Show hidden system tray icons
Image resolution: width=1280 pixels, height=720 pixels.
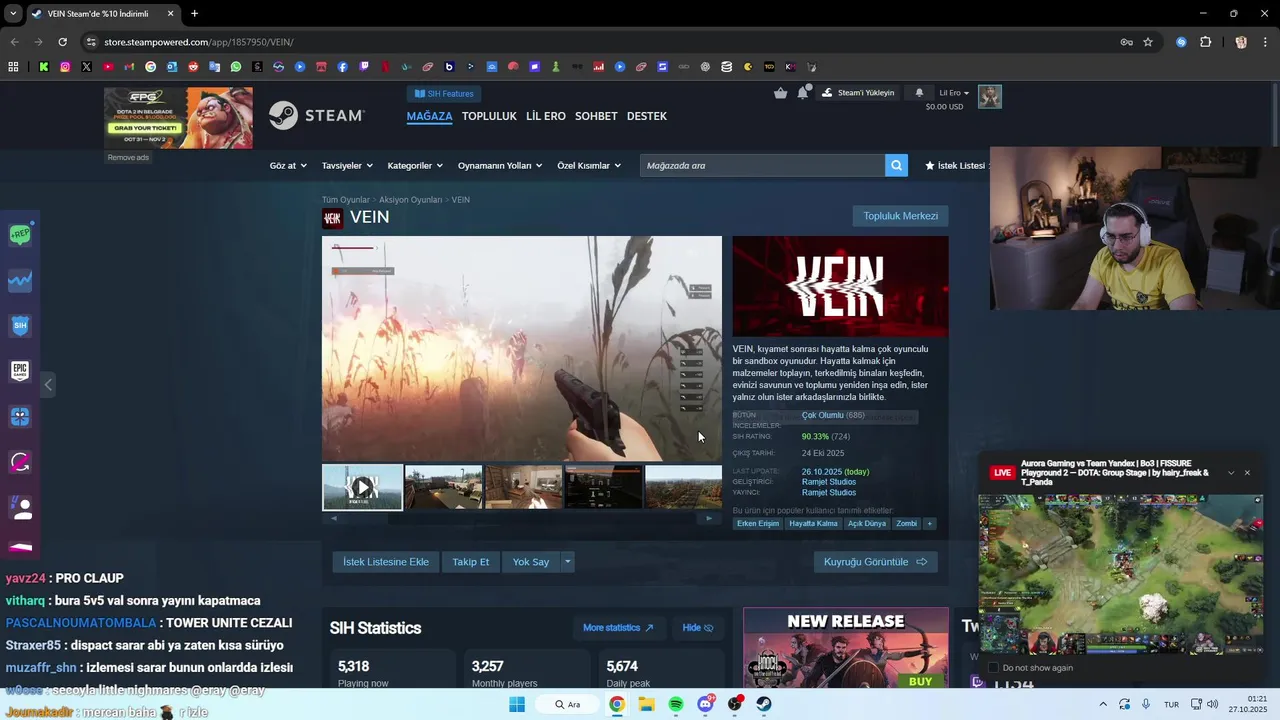1103,704
